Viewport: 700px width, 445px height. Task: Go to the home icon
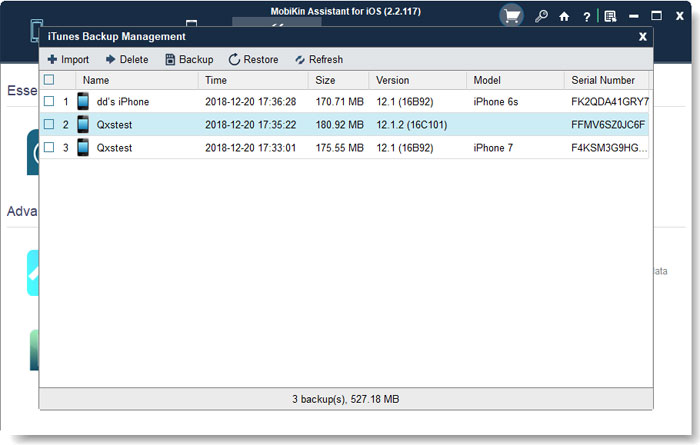(x=564, y=16)
